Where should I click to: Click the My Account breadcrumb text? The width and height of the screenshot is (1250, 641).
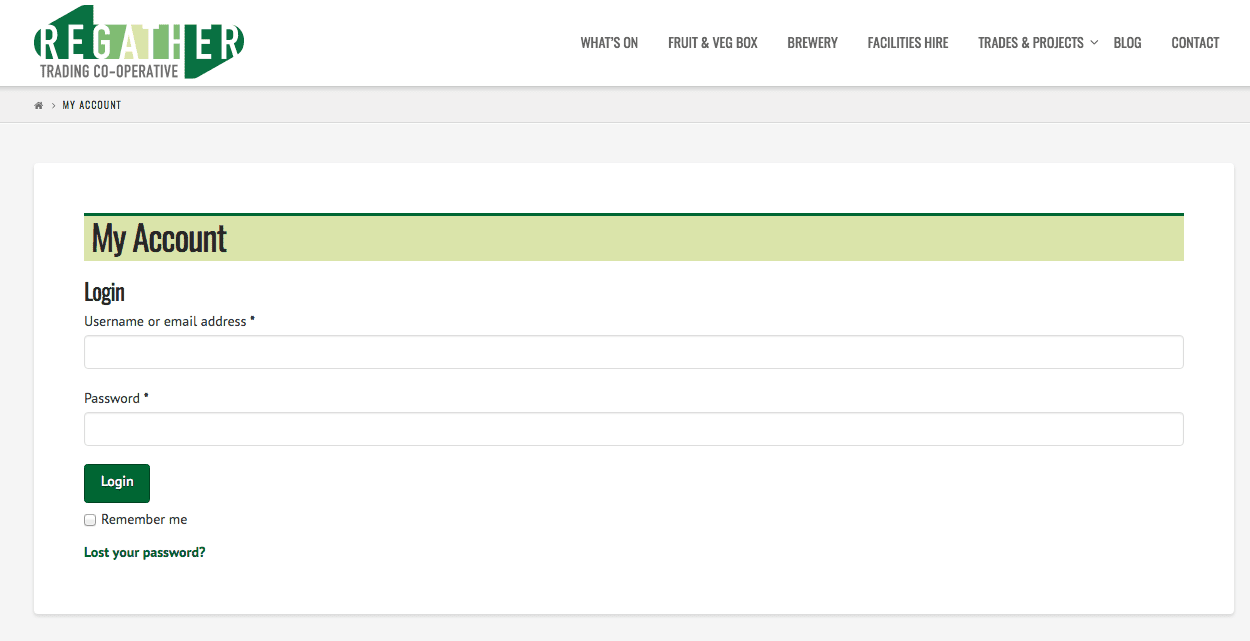click(92, 105)
